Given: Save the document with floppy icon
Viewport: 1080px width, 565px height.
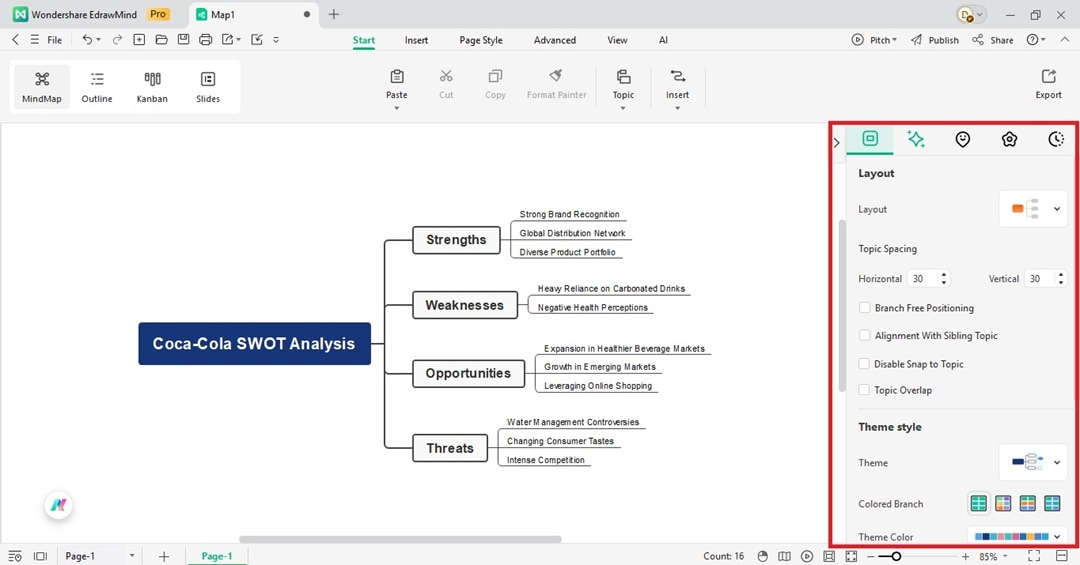Looking at the screenshot, I should pyautogui.click(x=183, y=40).
